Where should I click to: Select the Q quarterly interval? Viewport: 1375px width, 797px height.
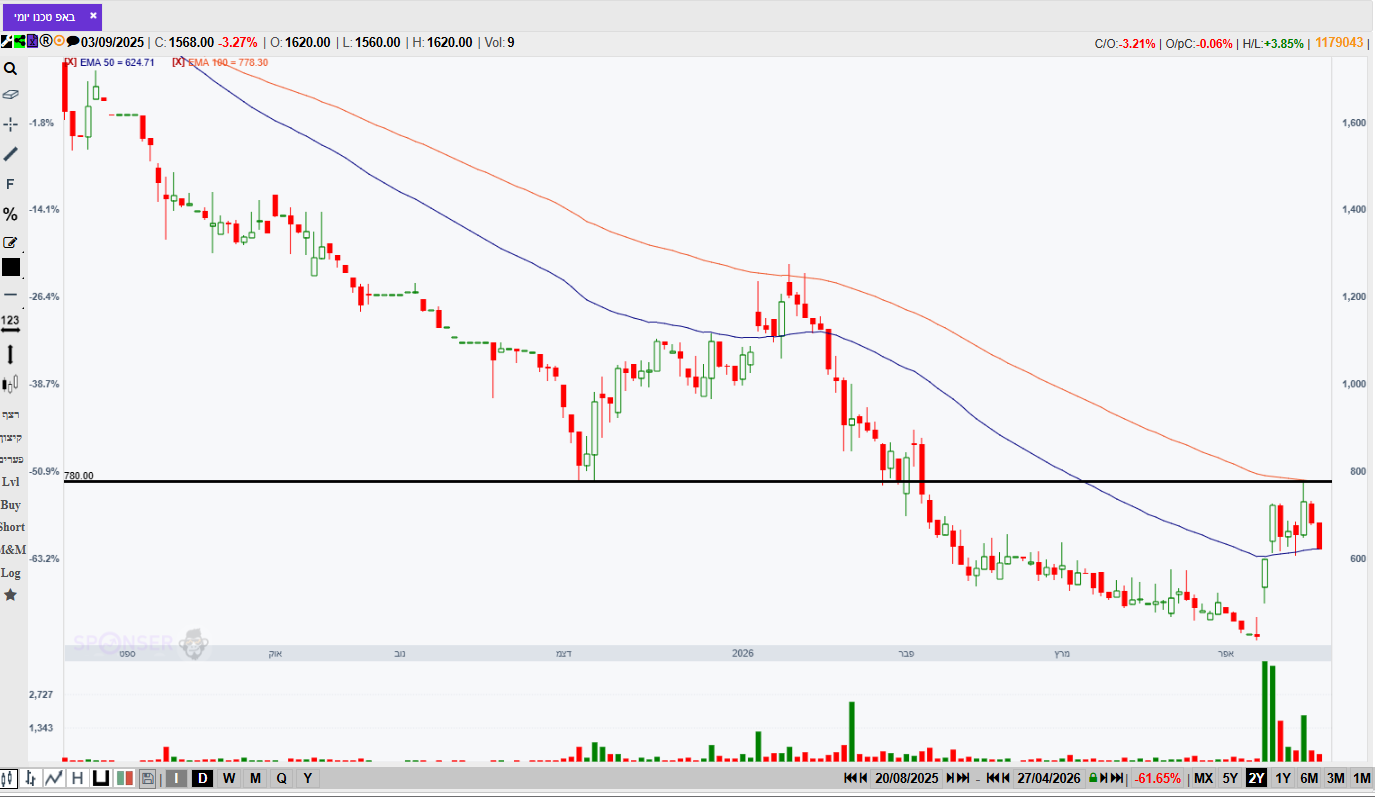[x=281, y=778]
